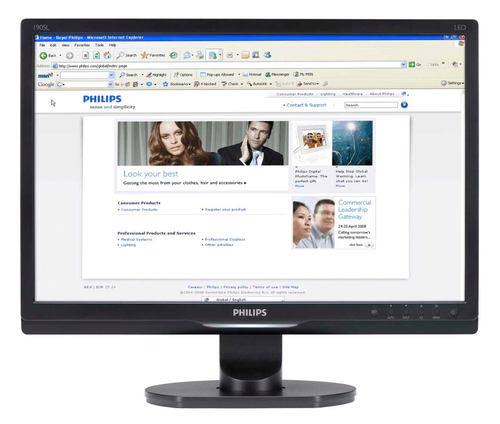This screenshot has height=424, width=500.
Task: Click the round blue search submit button
Action: coord(404,105)
